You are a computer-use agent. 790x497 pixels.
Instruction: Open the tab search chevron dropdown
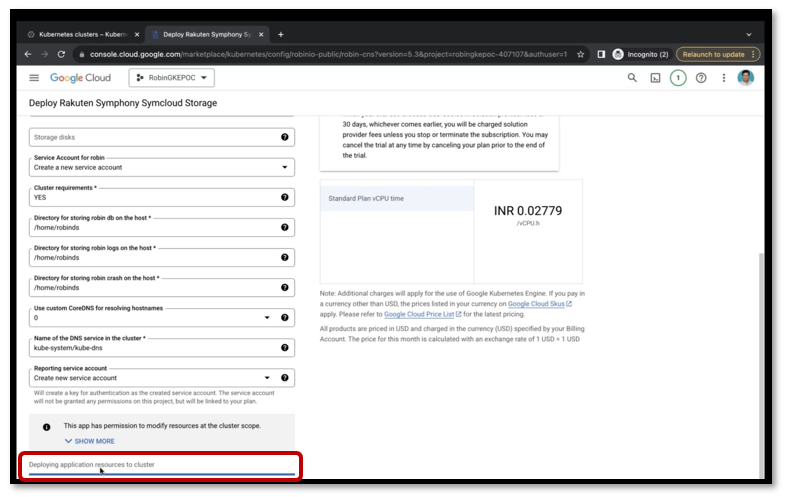pos(749,35)
